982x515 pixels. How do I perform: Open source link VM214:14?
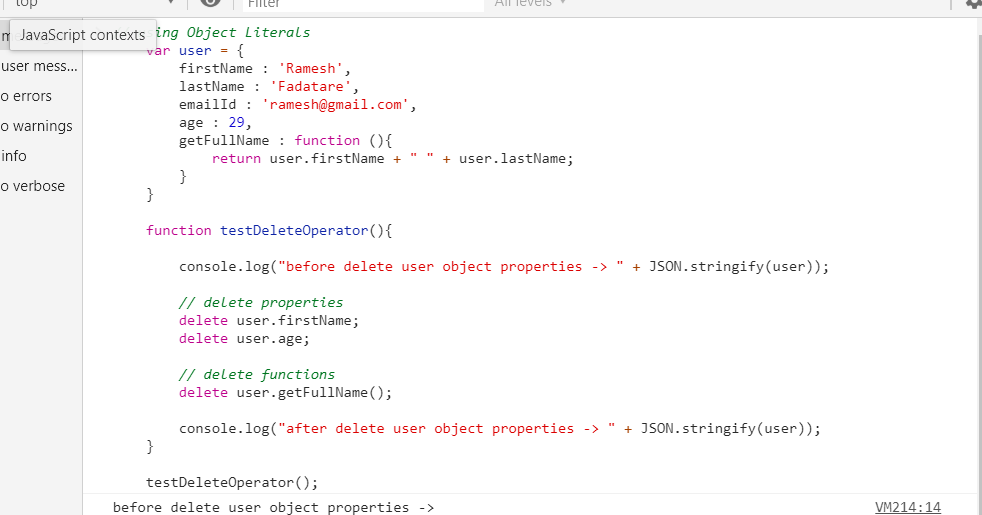tap(907, 507)
